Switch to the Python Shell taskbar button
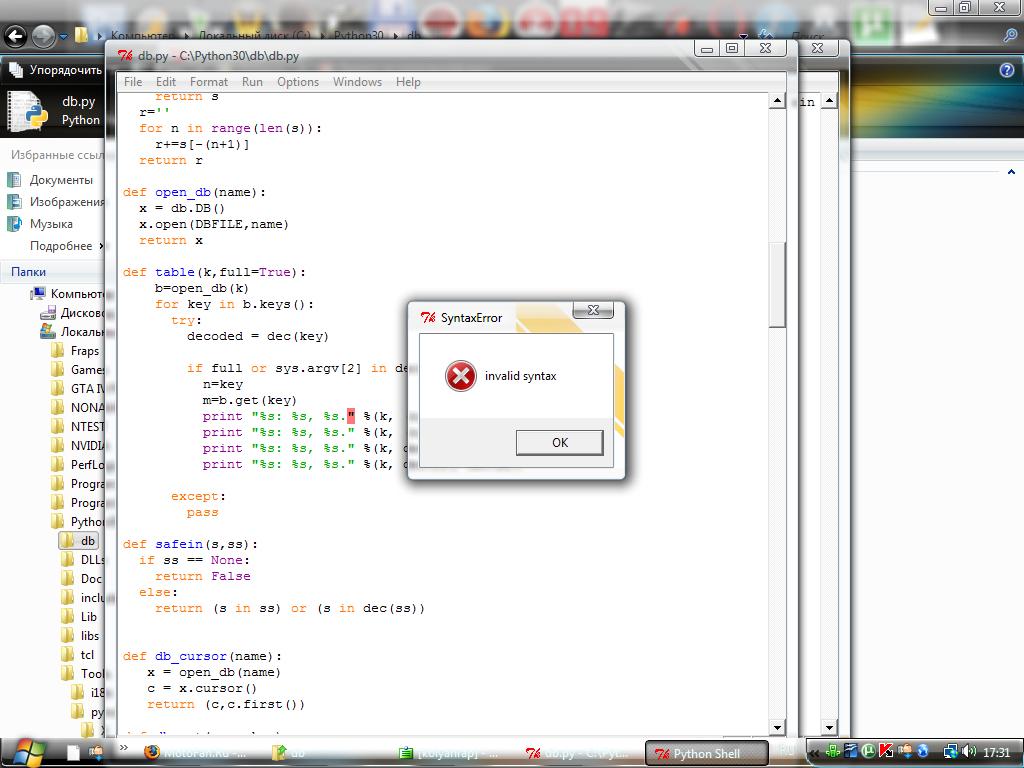 pos(706,753)
